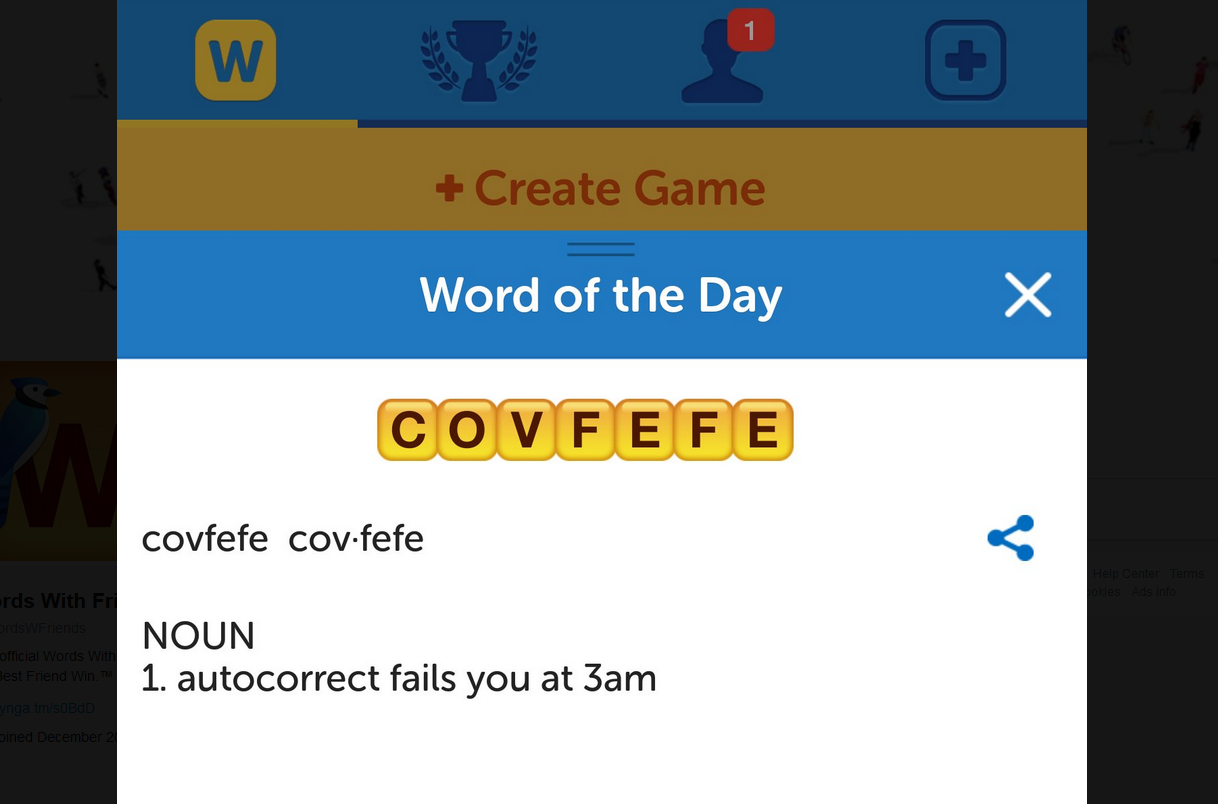
Task: Click the letter O tile
Action: click(x=466, y=430)
